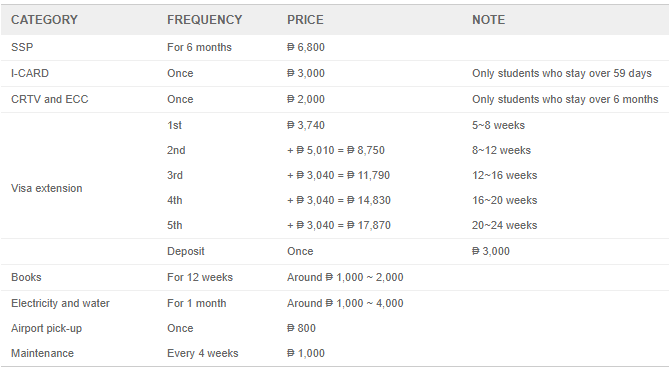Click the 12~16 weeks note
Image resolution: width=669 pixels, height=371 pixels.
click(504, 175)
